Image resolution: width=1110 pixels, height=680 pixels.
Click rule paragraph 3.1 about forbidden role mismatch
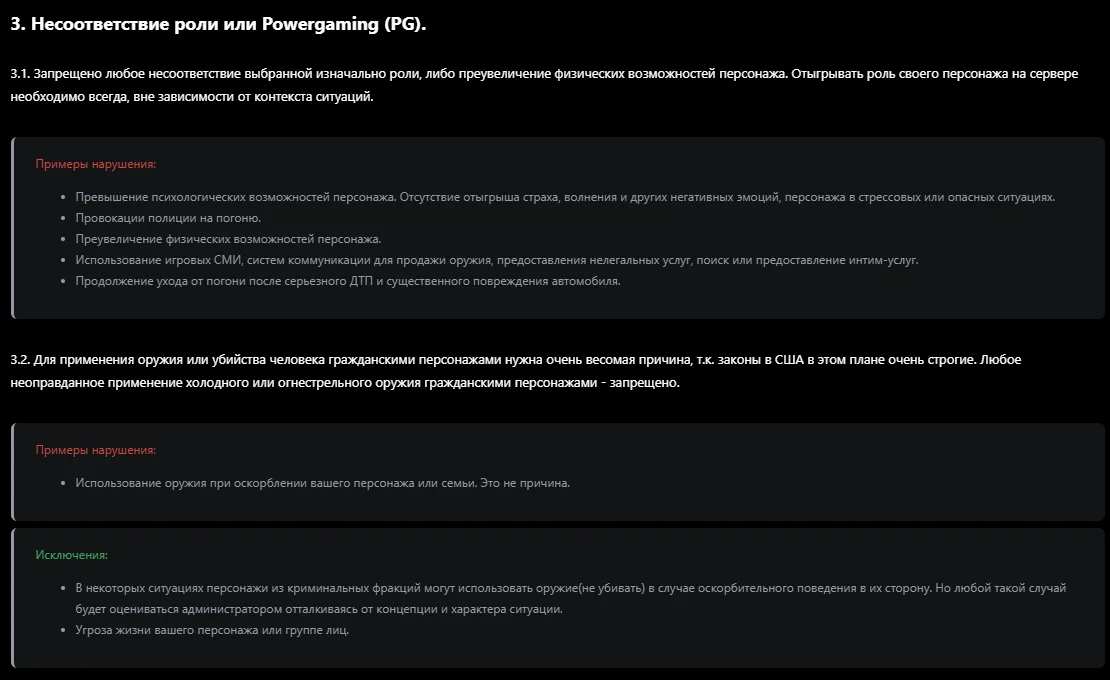pos(544,85)
